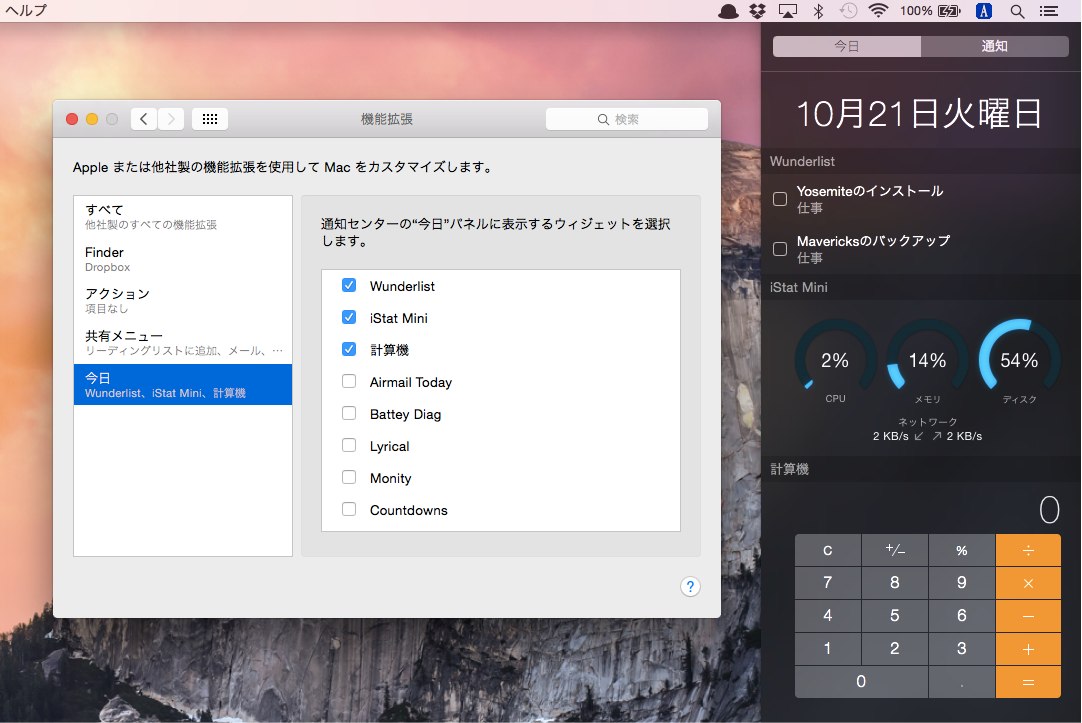Click the 8 key on calculator

tap(894, 583)
